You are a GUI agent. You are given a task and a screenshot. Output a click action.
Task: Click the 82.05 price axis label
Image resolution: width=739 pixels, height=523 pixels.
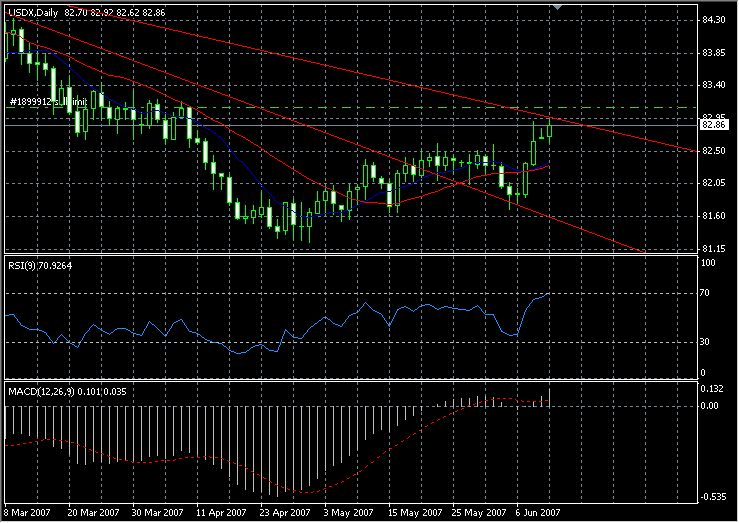coord(714,183)
